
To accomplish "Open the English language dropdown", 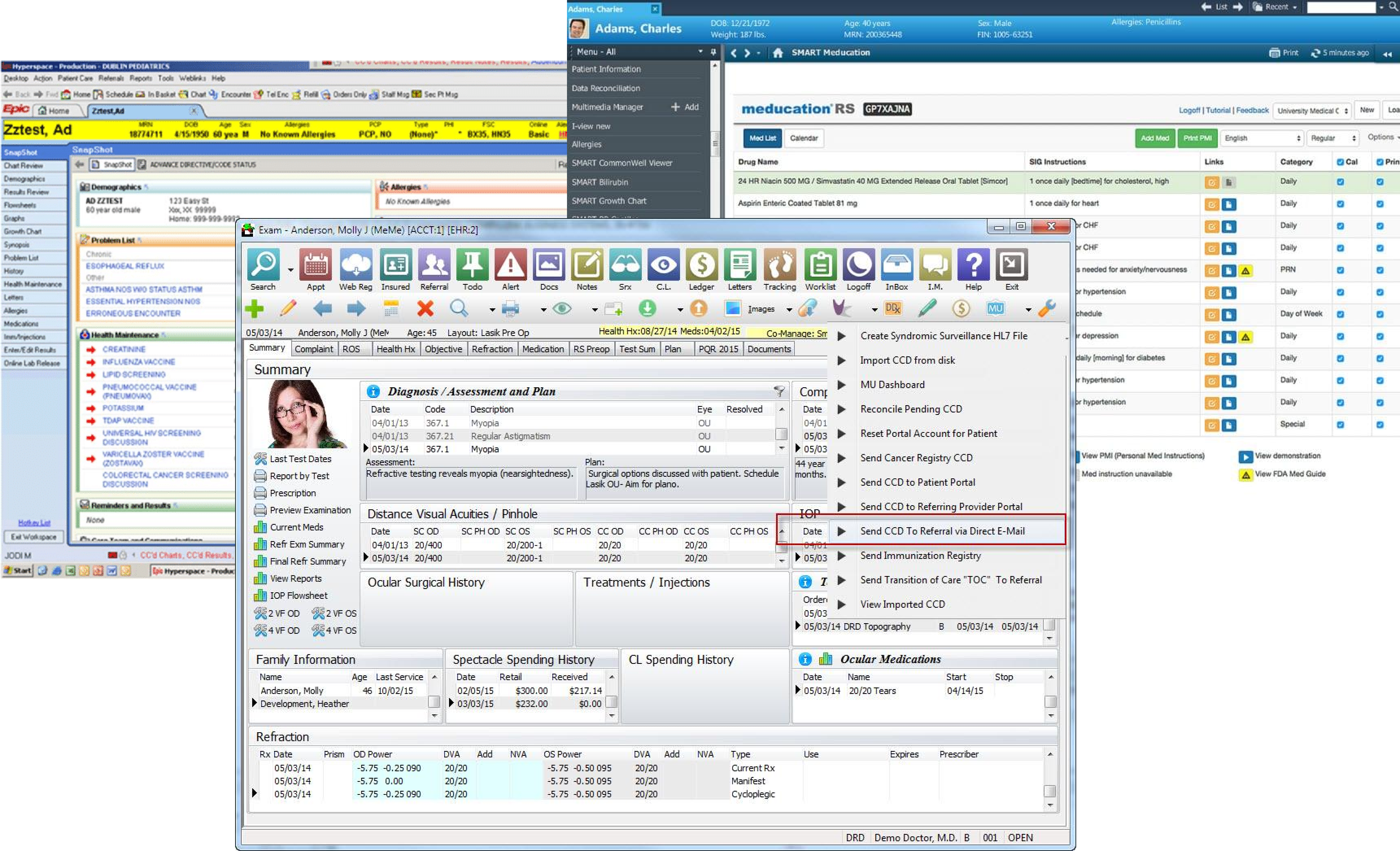I will click(1262, 138).
